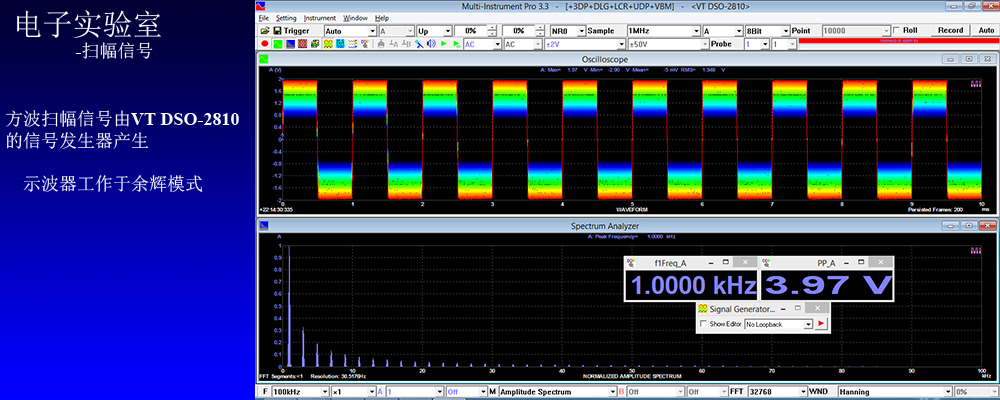The width and height of the screenshot is (1000, 400).
Task: Click the Signal Generator window title icon
Action: [x=703, y=309]
